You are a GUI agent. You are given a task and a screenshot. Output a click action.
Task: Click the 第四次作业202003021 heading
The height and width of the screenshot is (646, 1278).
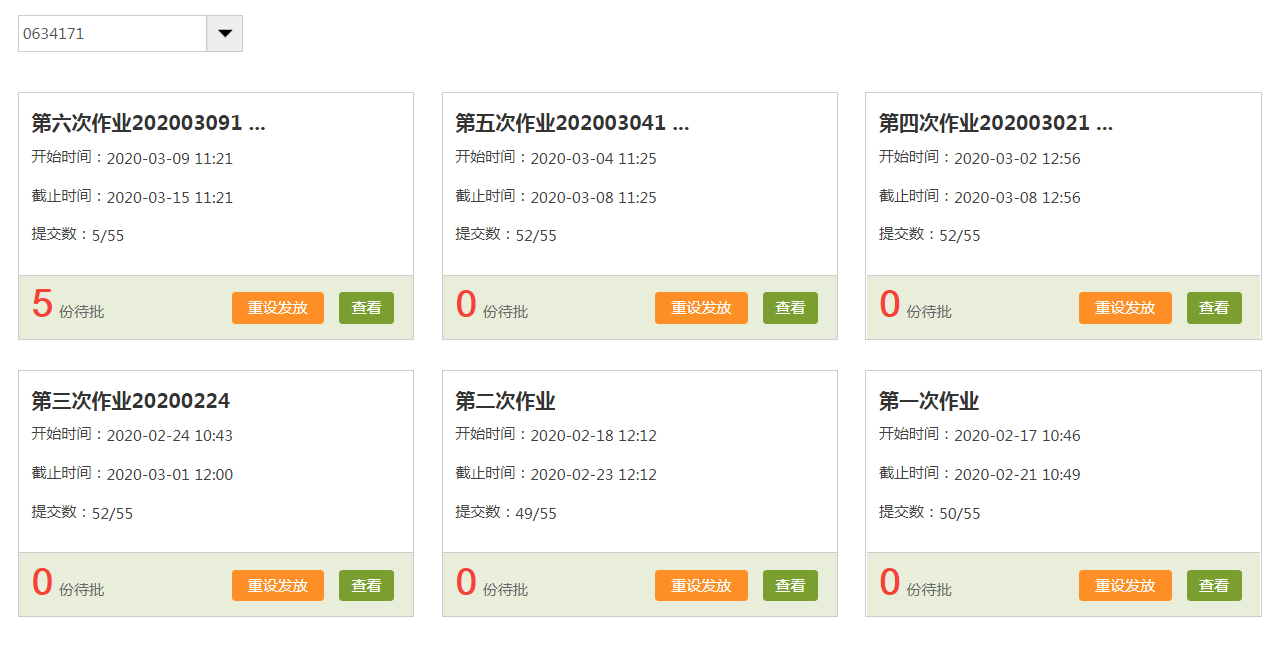point(995,123)
